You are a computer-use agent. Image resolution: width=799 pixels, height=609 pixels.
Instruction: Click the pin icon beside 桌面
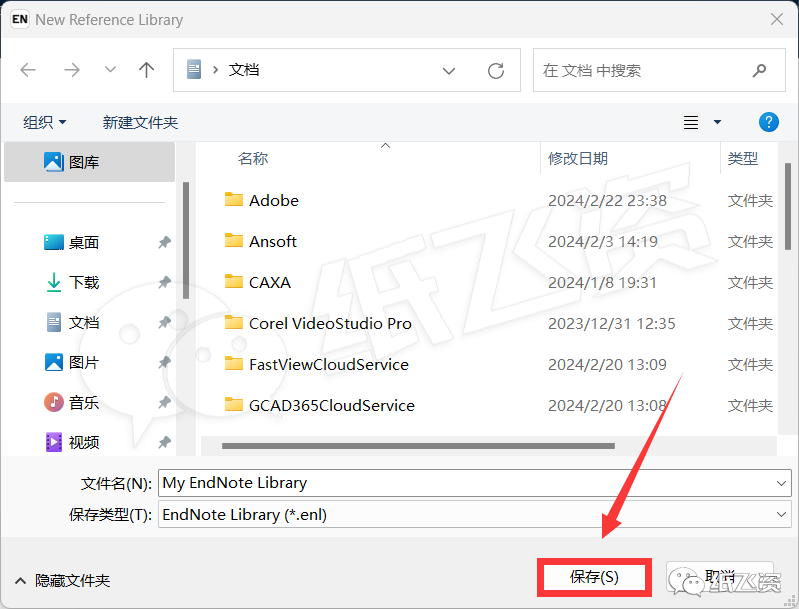point(164,243)
